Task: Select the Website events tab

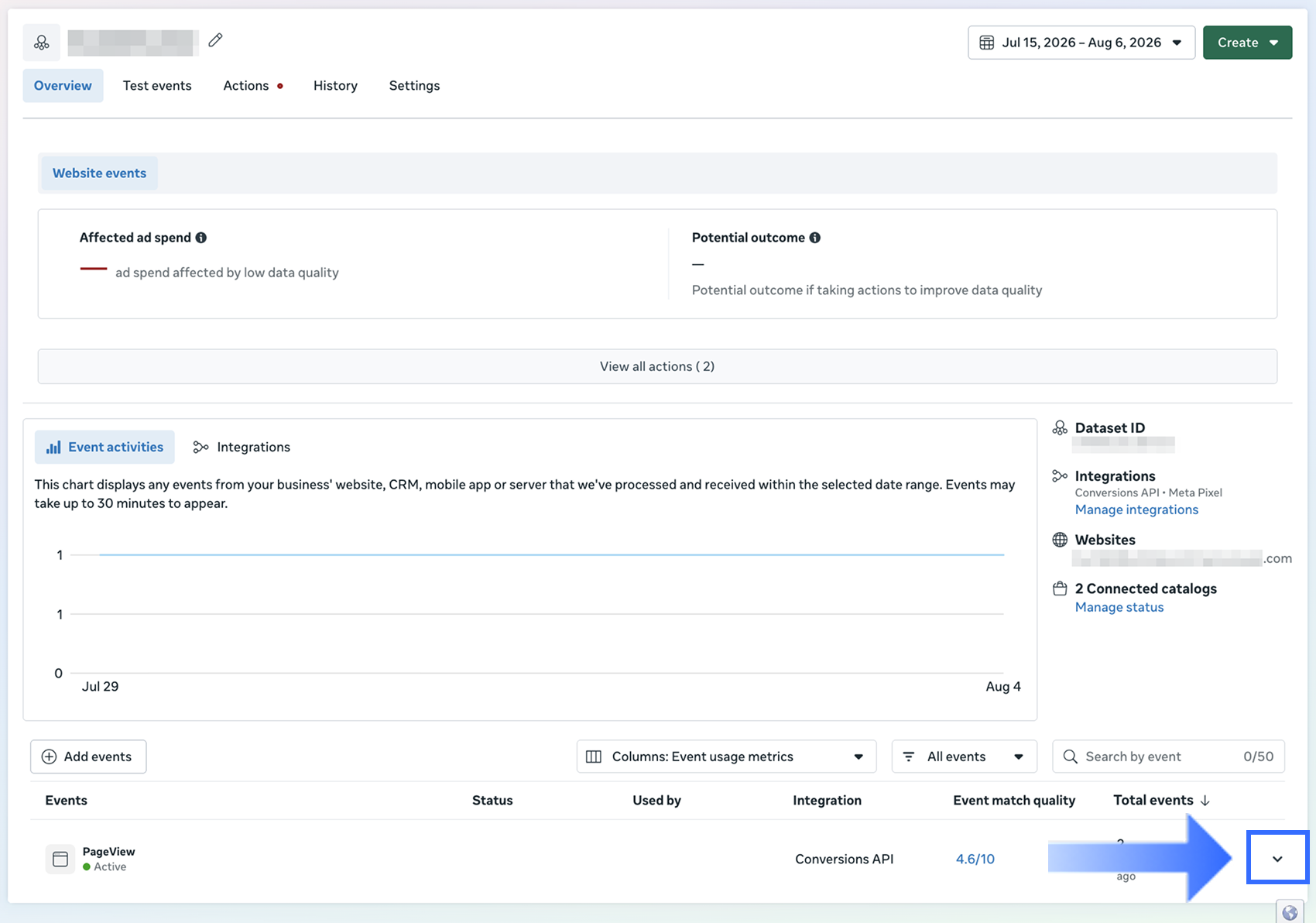Action: (x=99, y=173)
